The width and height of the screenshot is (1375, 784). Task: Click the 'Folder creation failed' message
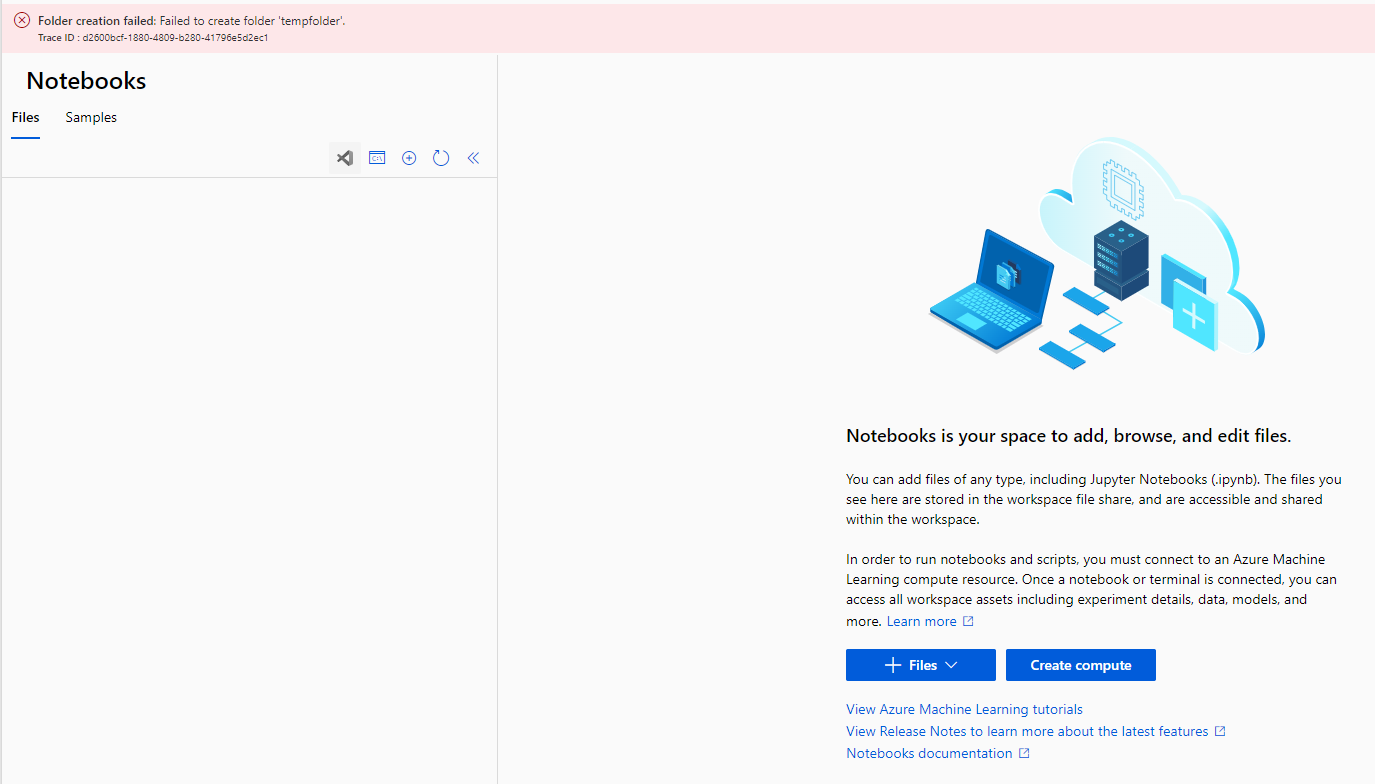tap(192, 20)
